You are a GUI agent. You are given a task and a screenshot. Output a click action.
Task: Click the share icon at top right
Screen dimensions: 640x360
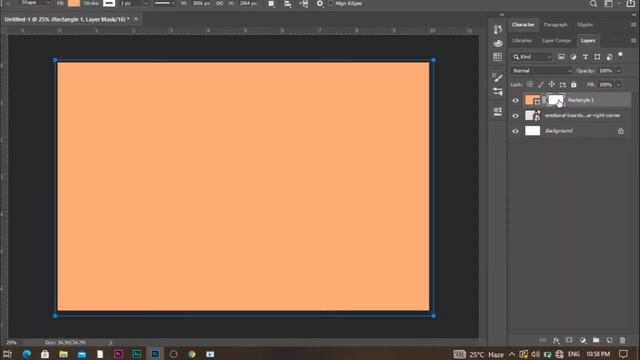point(631,4)
